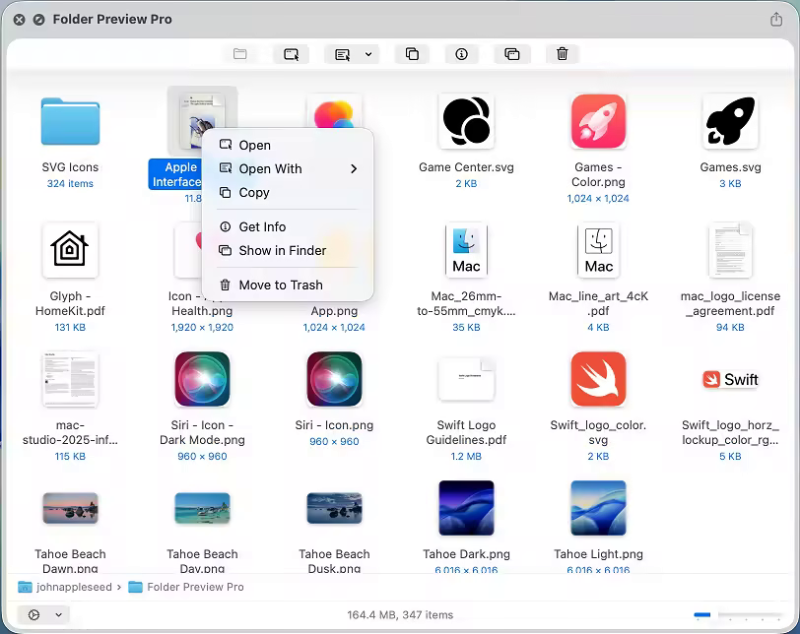Click the Get Info toolbar icon
800x634 pixels.
[x=462, y=54]
